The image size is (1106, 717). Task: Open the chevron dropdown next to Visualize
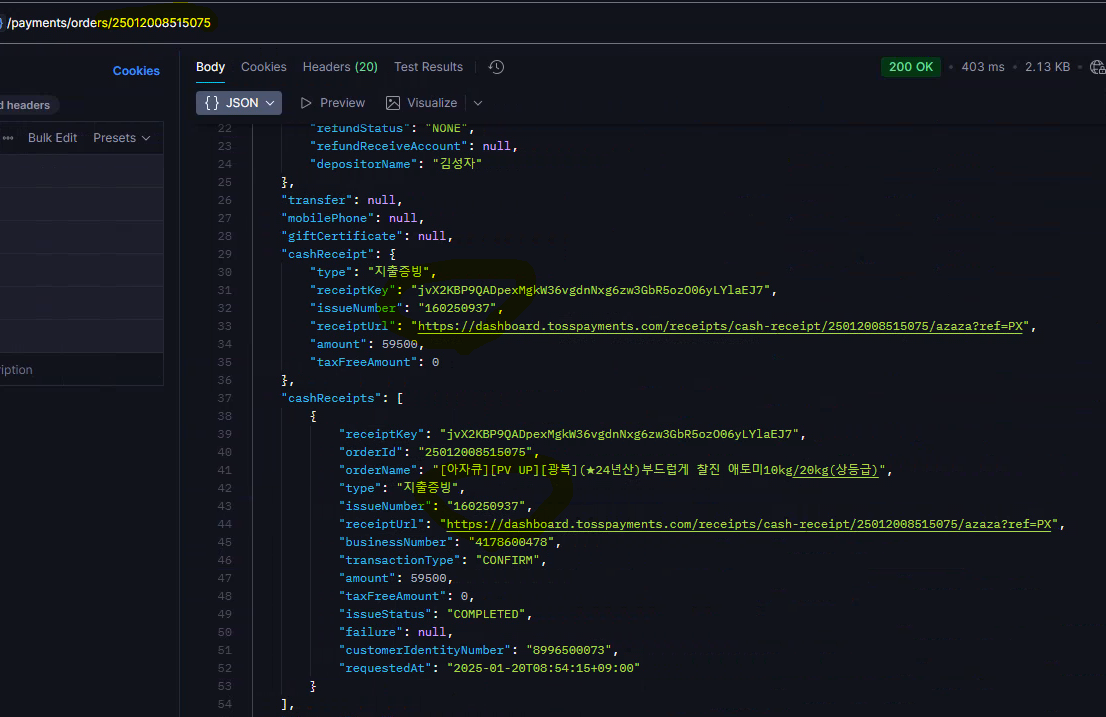[x=478, y=103]
